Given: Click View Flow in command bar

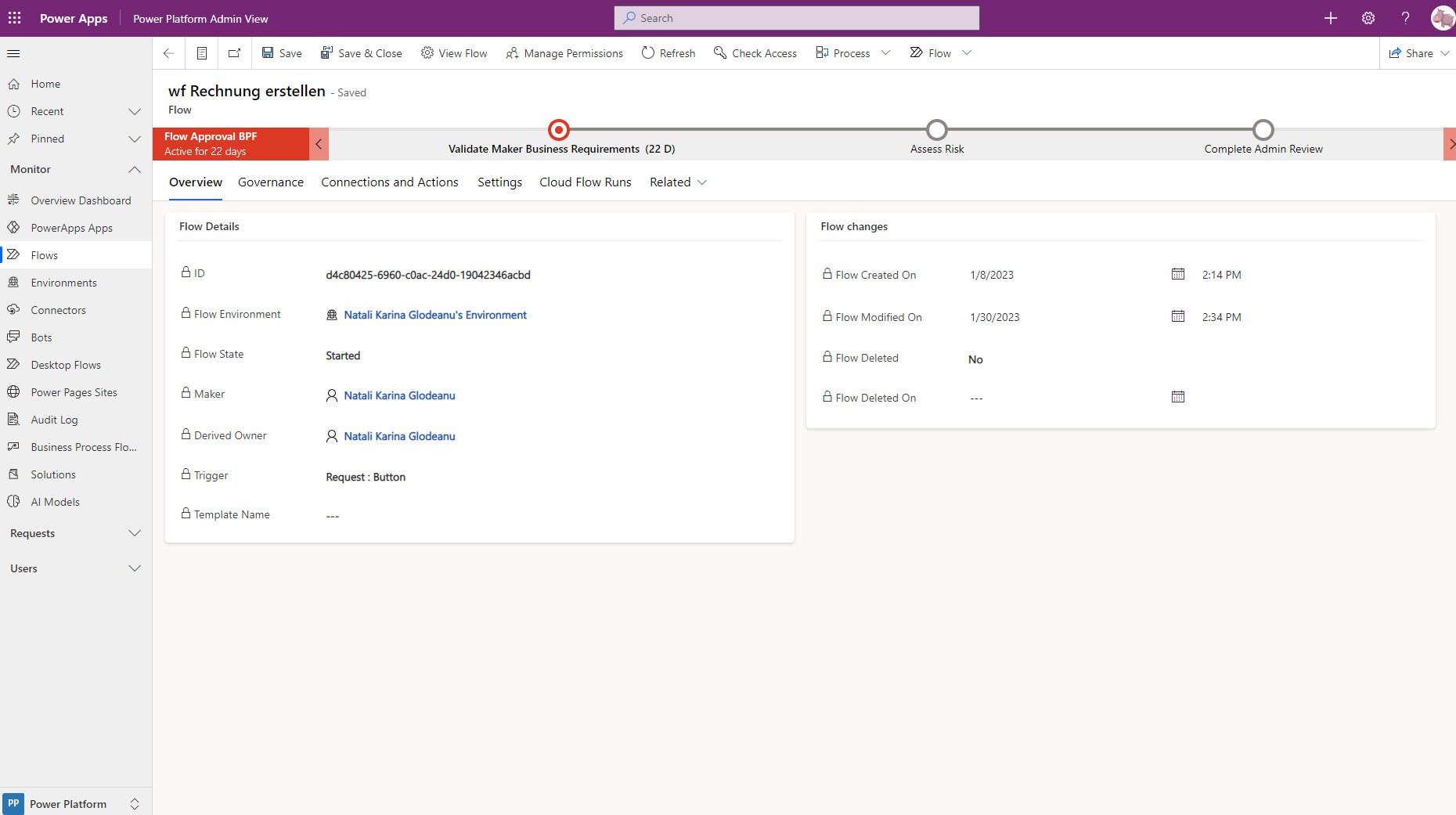Looking at the screenshot, I should [x=454, y=53].
